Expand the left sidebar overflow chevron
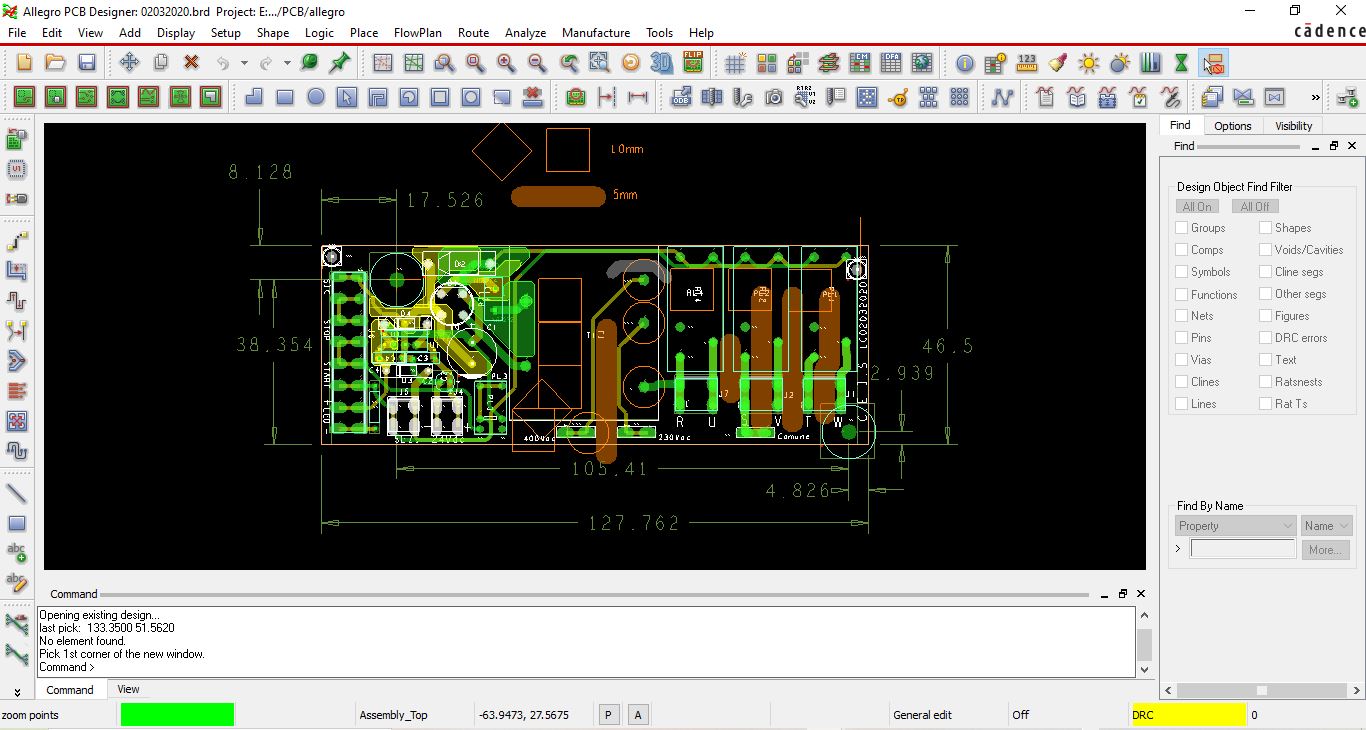1366x730 pixels. pyautogui.click(x=17, y=692)
